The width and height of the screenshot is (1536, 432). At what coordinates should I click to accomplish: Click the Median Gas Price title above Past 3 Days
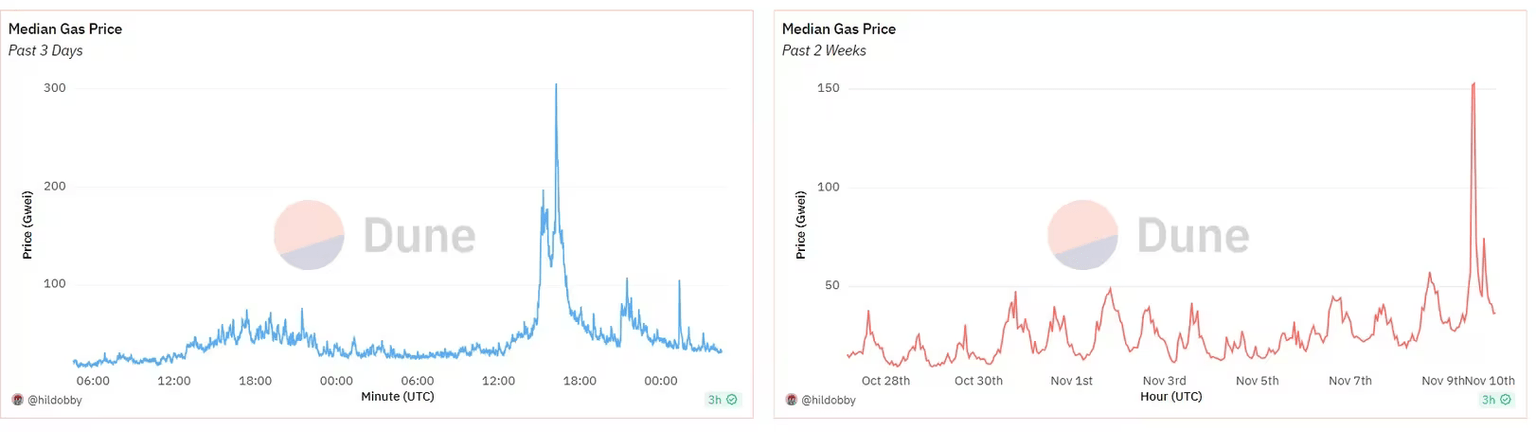click(65, 29)
